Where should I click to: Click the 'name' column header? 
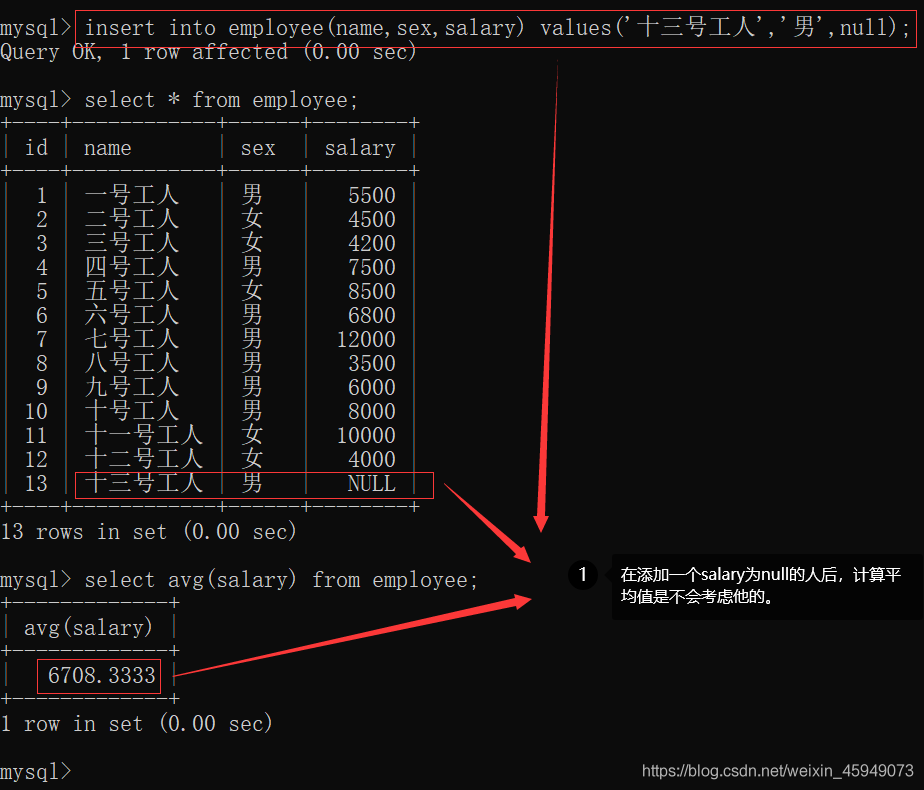[x=107, y=148]
